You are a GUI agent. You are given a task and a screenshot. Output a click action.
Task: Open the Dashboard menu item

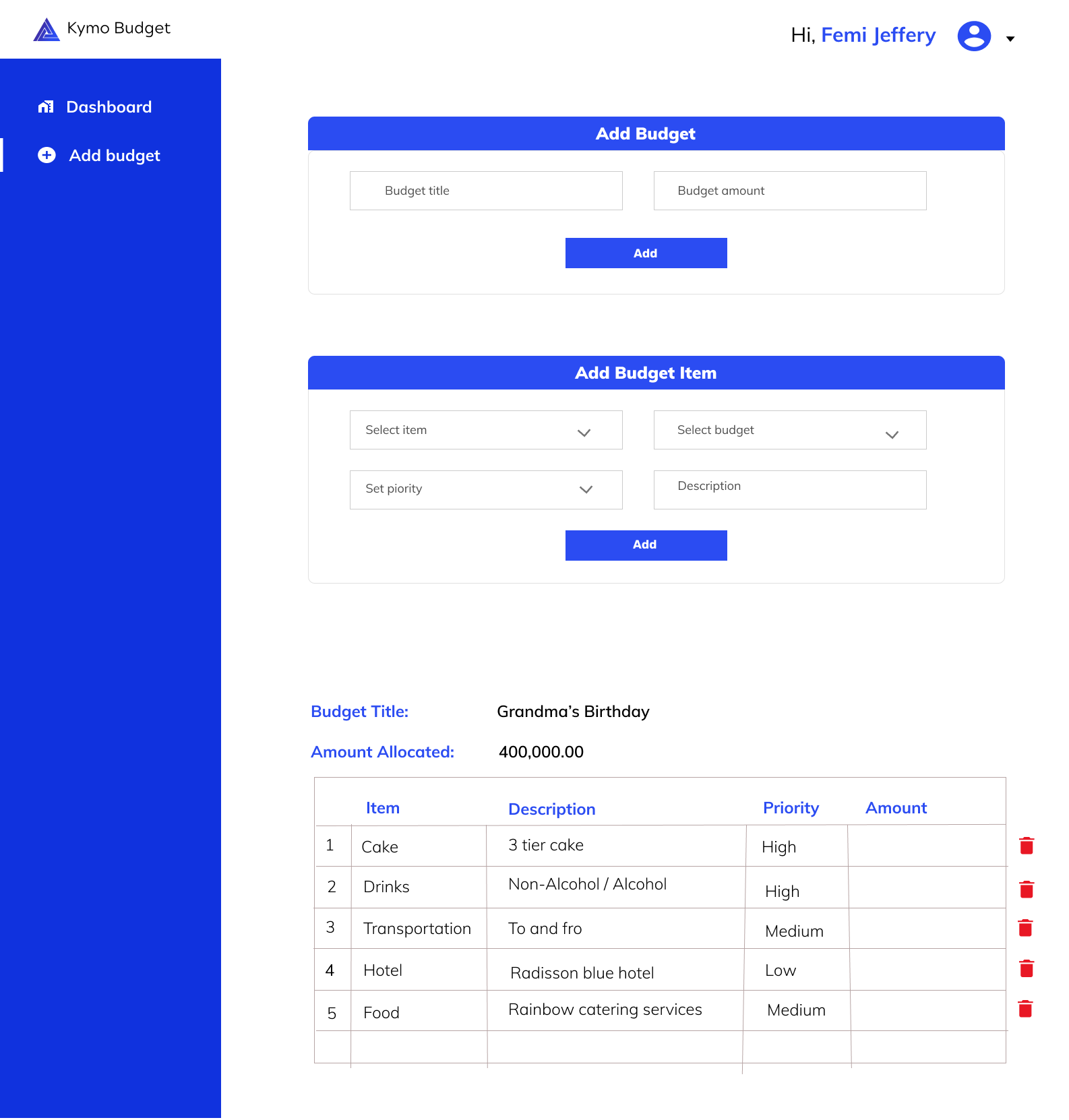(111, 107)
